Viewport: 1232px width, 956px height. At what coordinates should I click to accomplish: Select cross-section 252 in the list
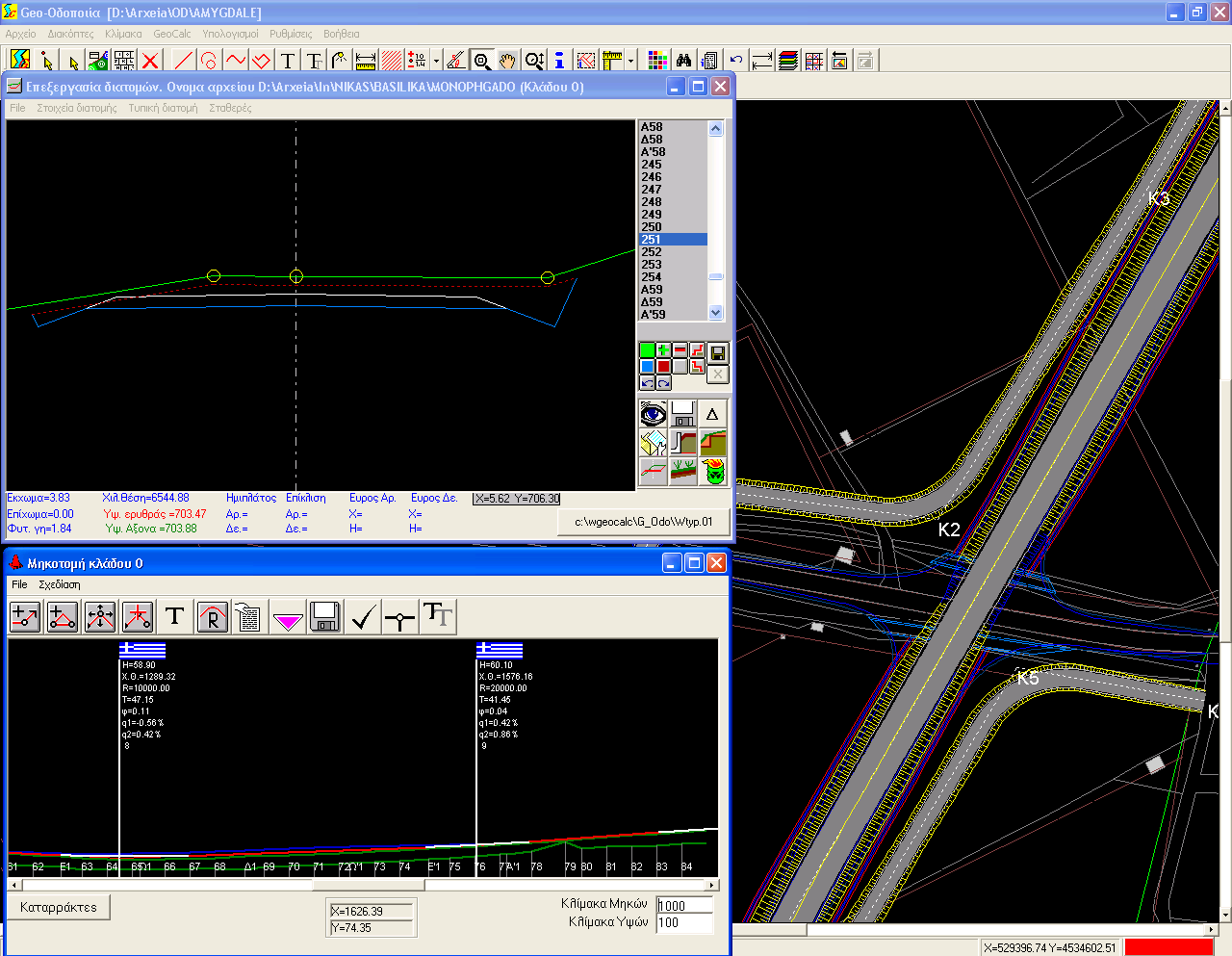click(652, 252)
